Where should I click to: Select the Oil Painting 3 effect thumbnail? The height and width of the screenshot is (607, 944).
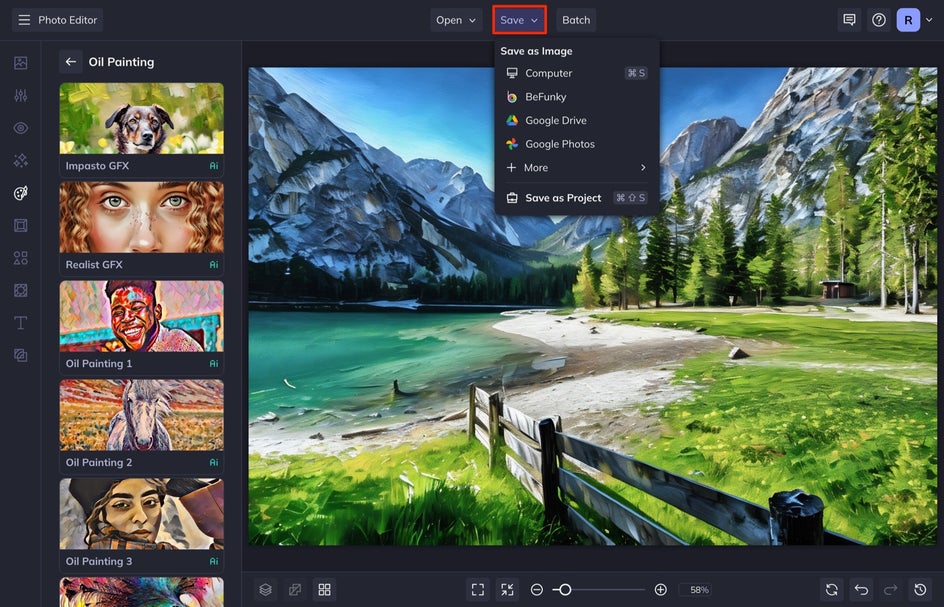tap(141, 525)
